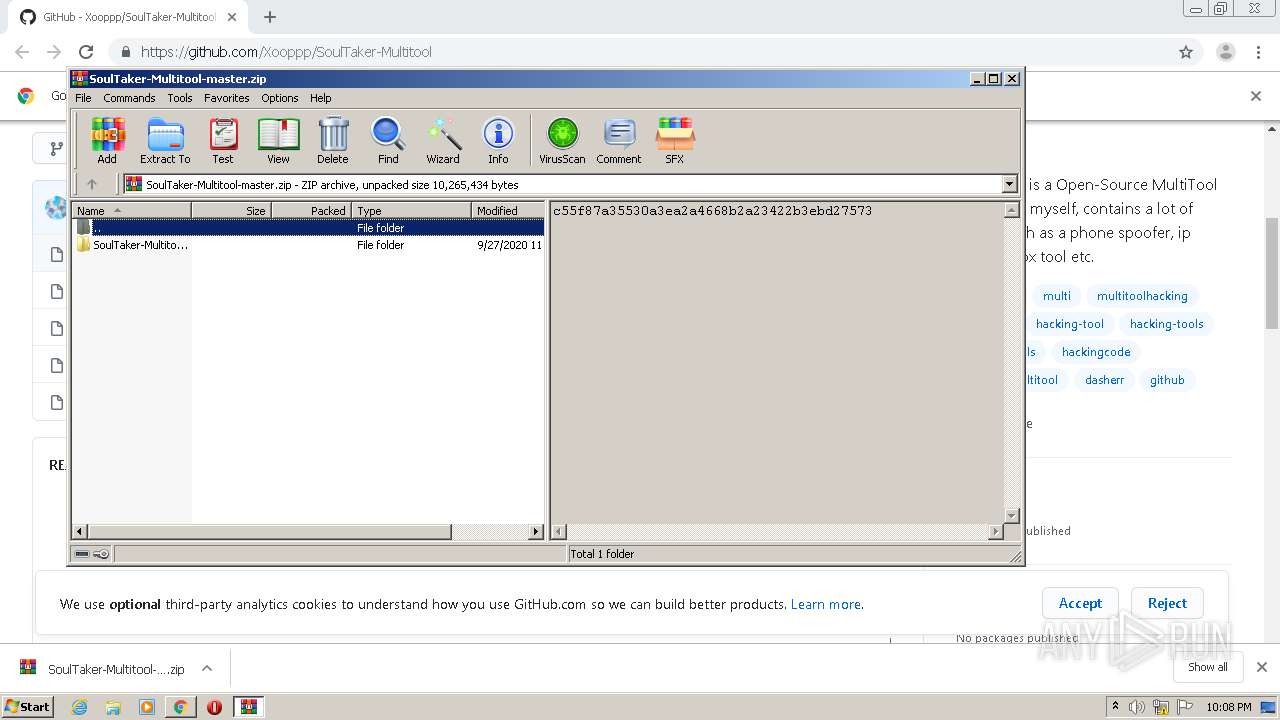Screen dimensions: 1280x720
Task: Create SFX self-extracting archive
Action: [675, 140]
